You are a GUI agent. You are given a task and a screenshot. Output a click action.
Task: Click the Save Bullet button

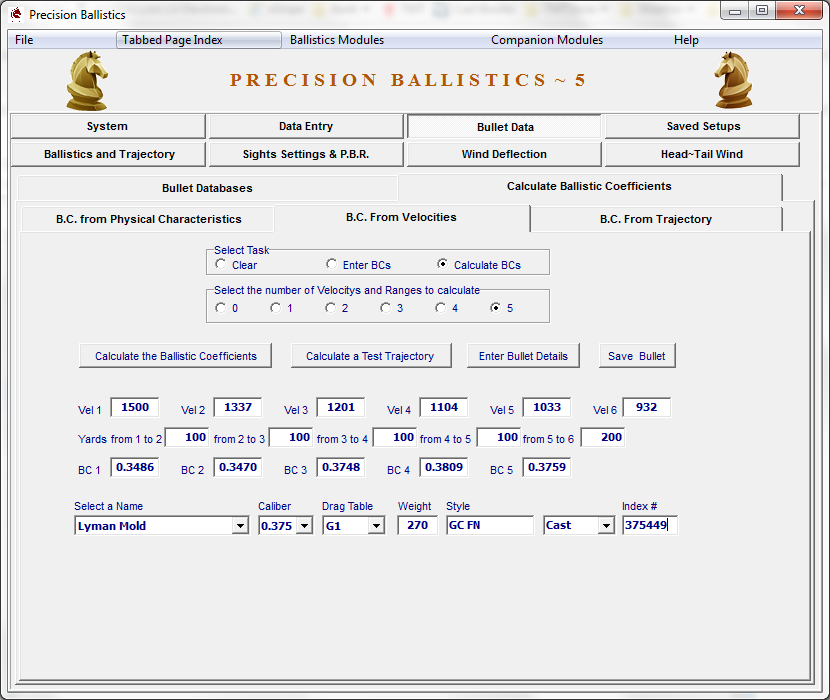click(637, 356)
